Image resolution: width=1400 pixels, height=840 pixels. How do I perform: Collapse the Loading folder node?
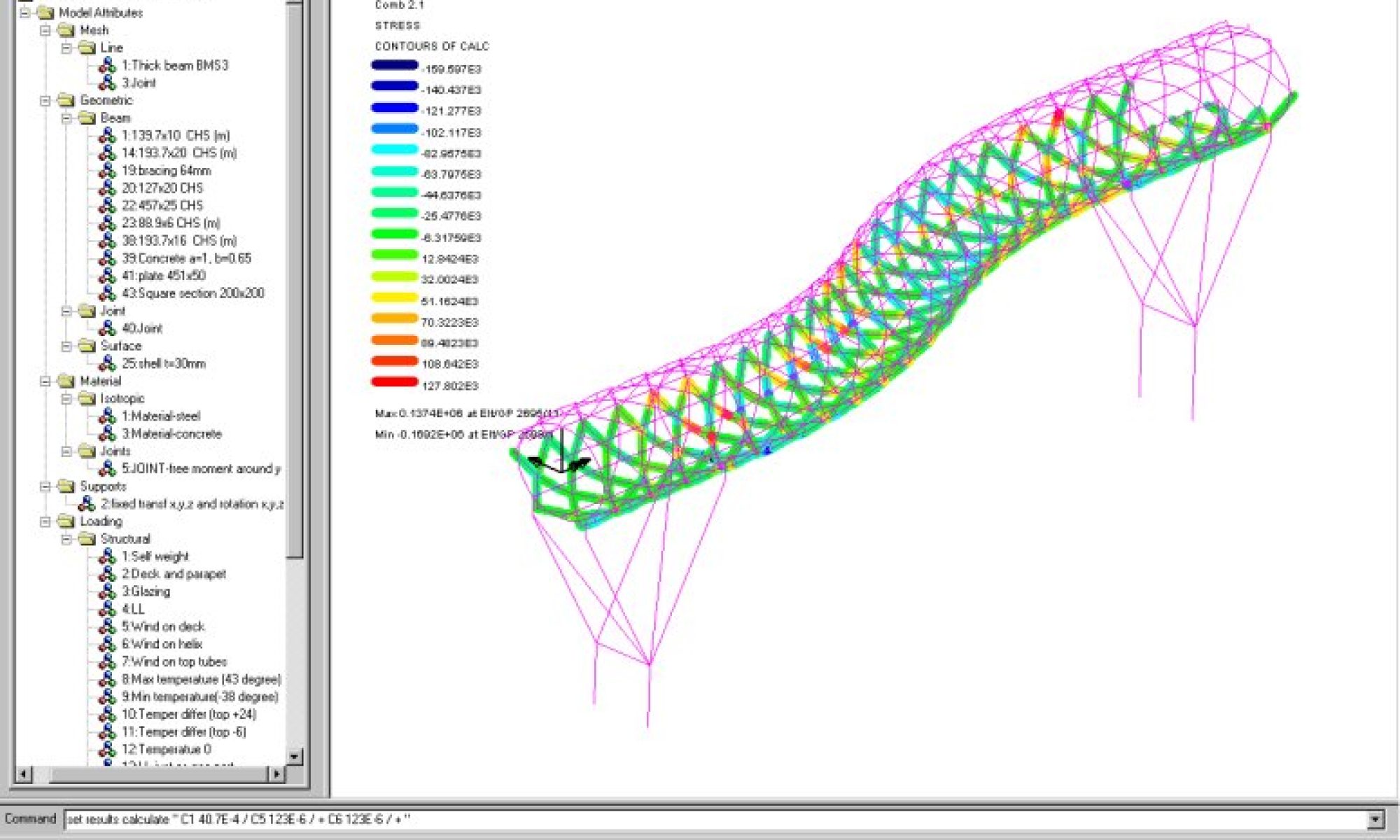(x=45, y=521)
